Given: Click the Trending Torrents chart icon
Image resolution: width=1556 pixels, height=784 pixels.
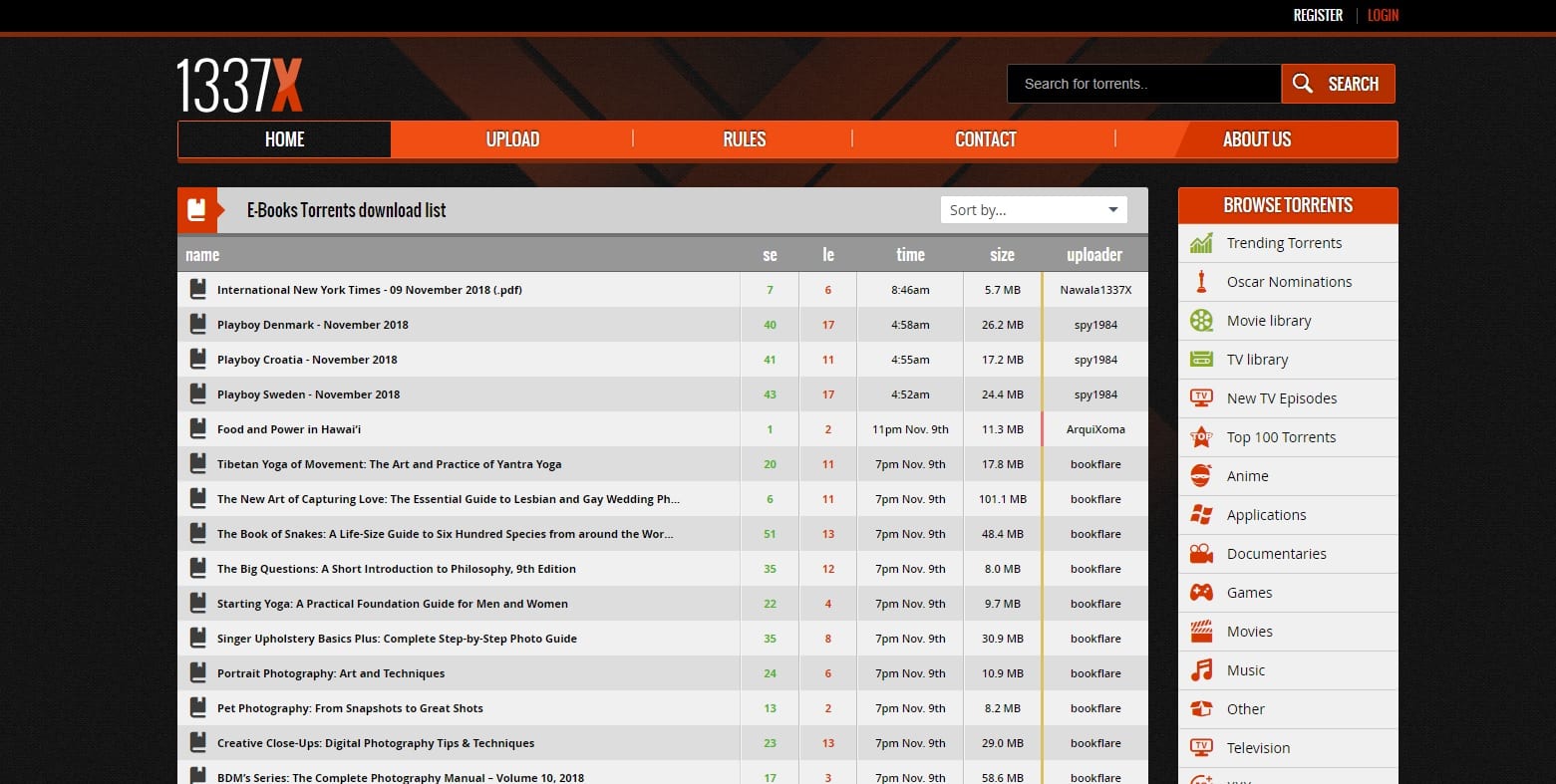Looking at the screenshot, I should 1201,243.
